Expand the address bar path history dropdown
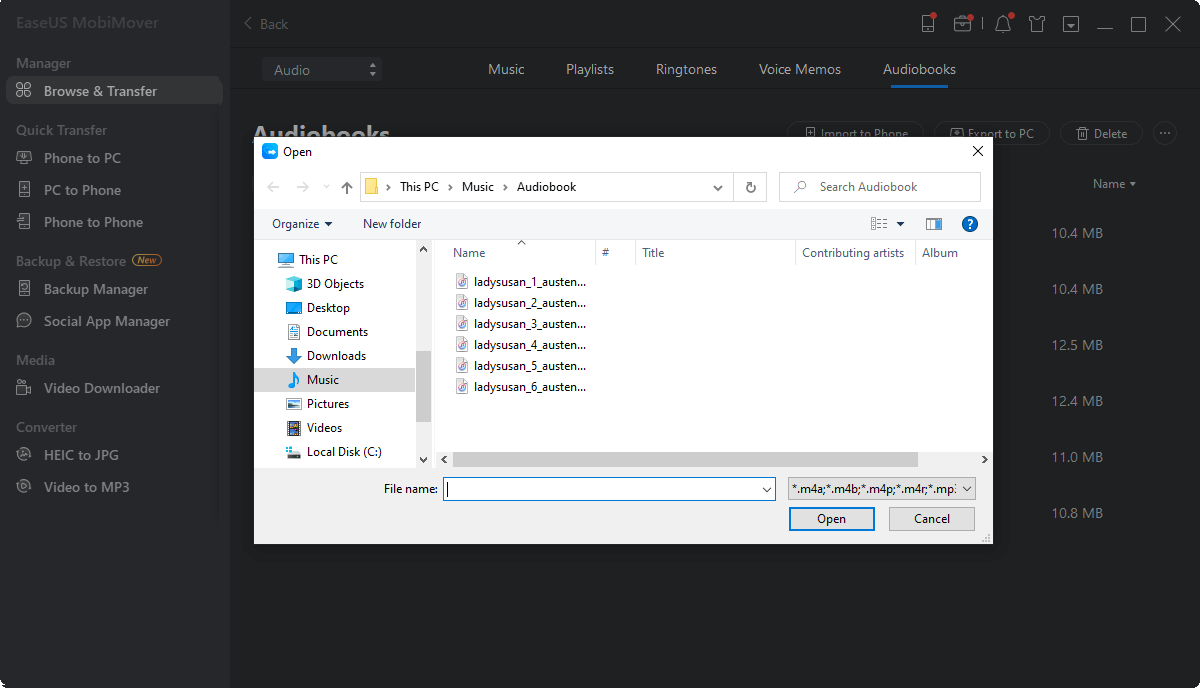The width and height of the screenshot is (1200, 688). [x=718, y=187]
